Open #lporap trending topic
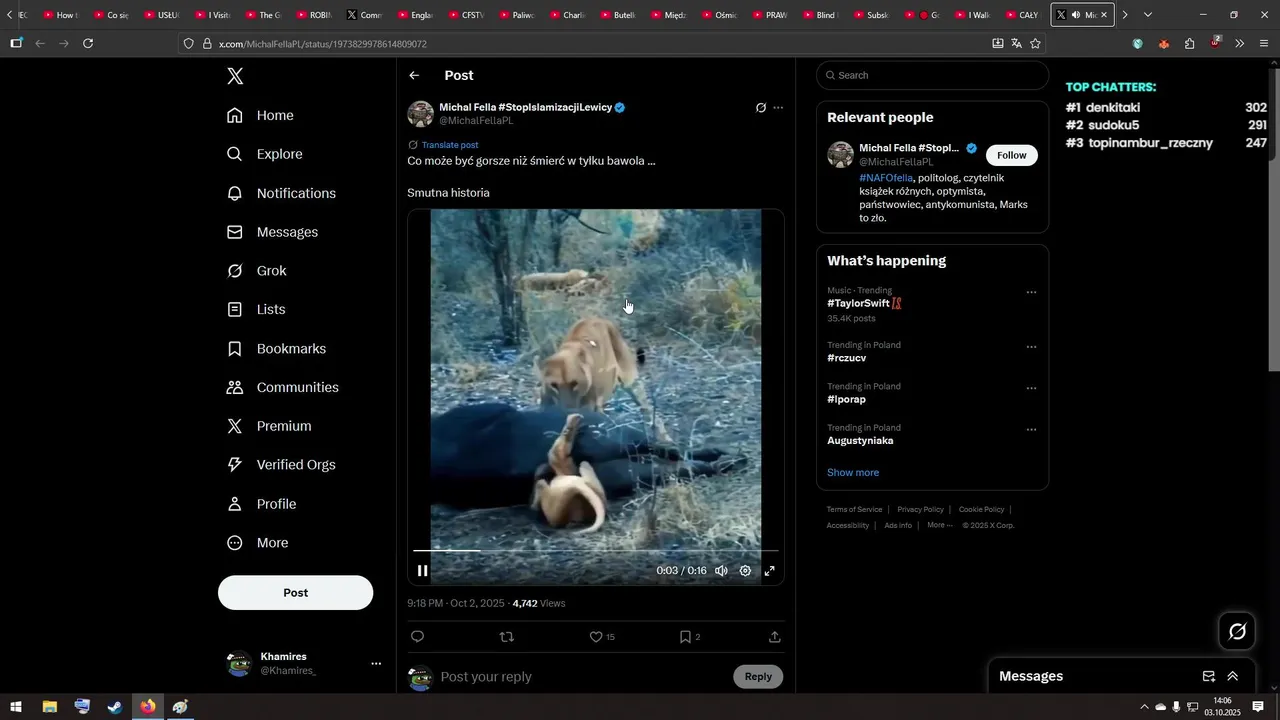 tap(846, 399)
